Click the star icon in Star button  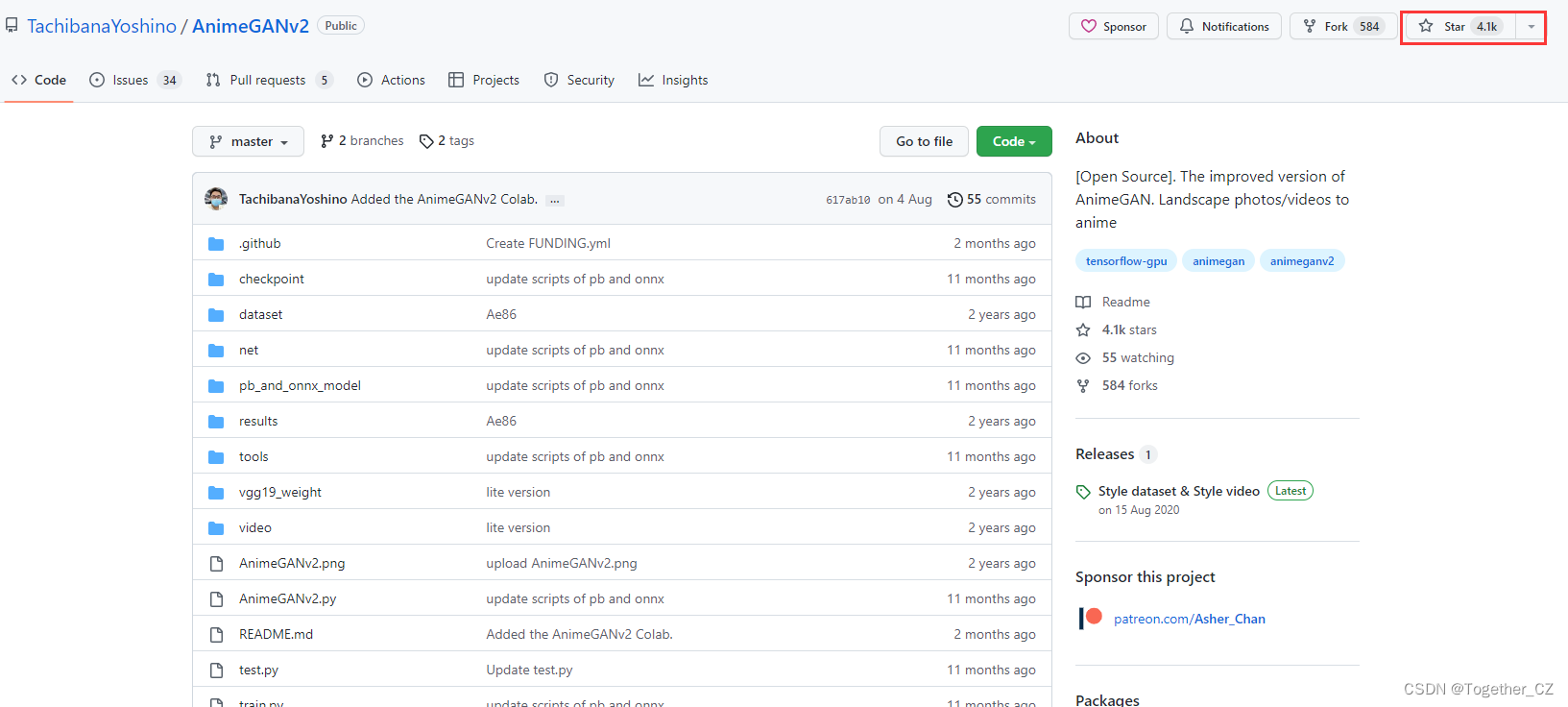(1426, 26)
